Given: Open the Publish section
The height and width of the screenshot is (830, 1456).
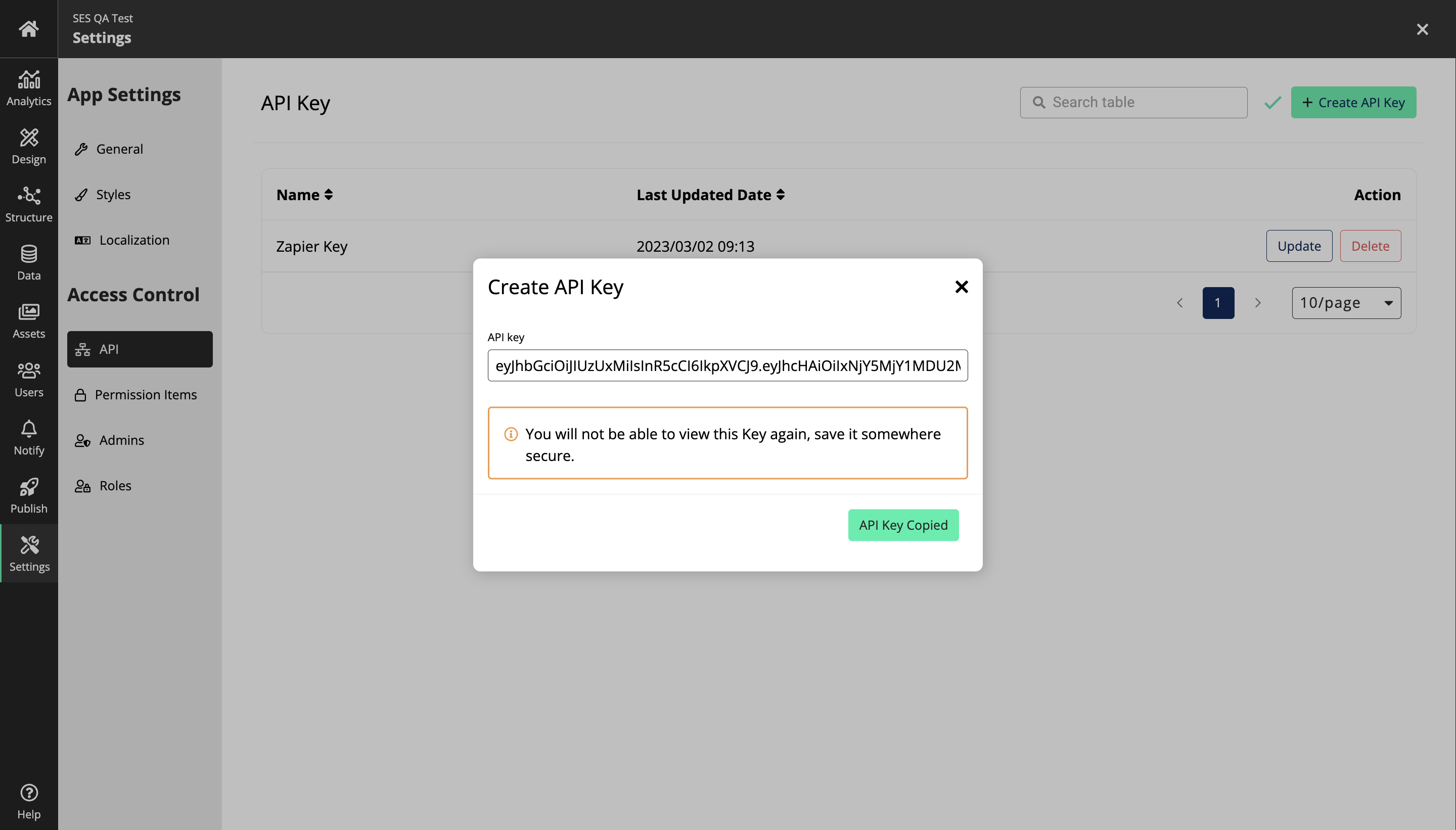Looking at the screenshot, I should pyautogui.click(x=28, y=495).
